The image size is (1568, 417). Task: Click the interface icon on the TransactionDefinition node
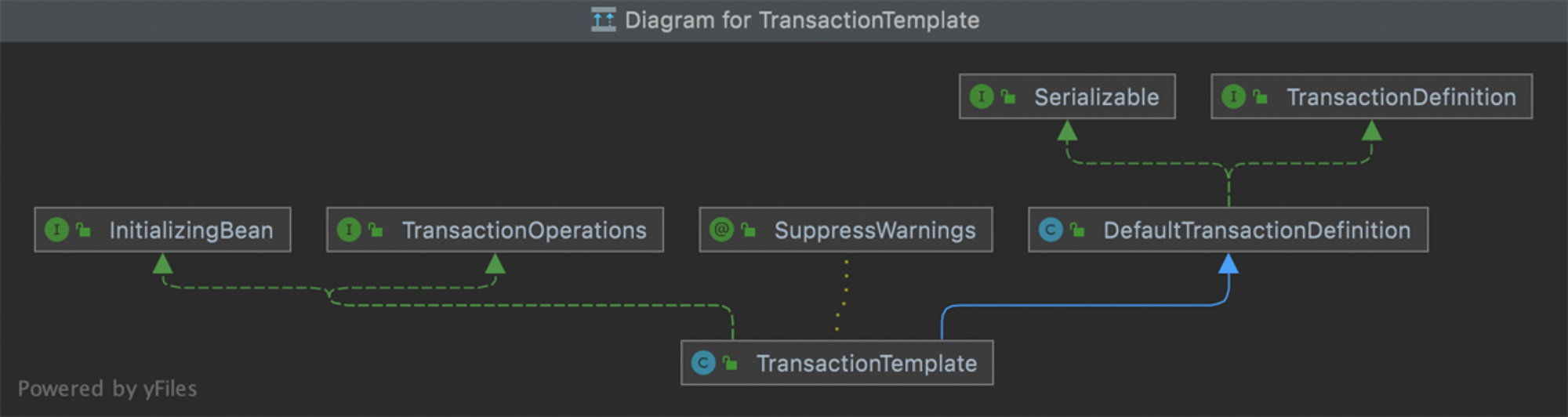[1233, 97]
